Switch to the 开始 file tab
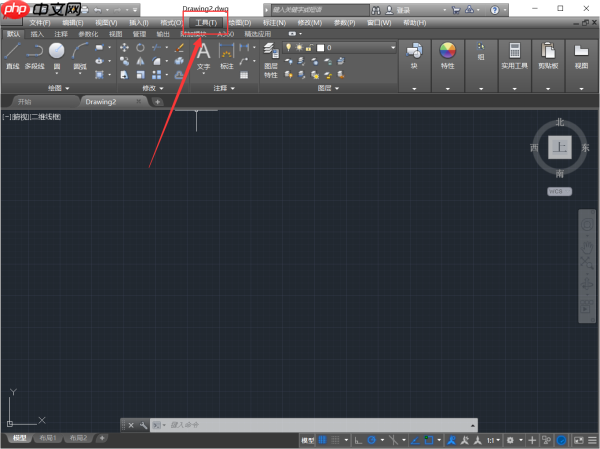 (x=24, y=102)
